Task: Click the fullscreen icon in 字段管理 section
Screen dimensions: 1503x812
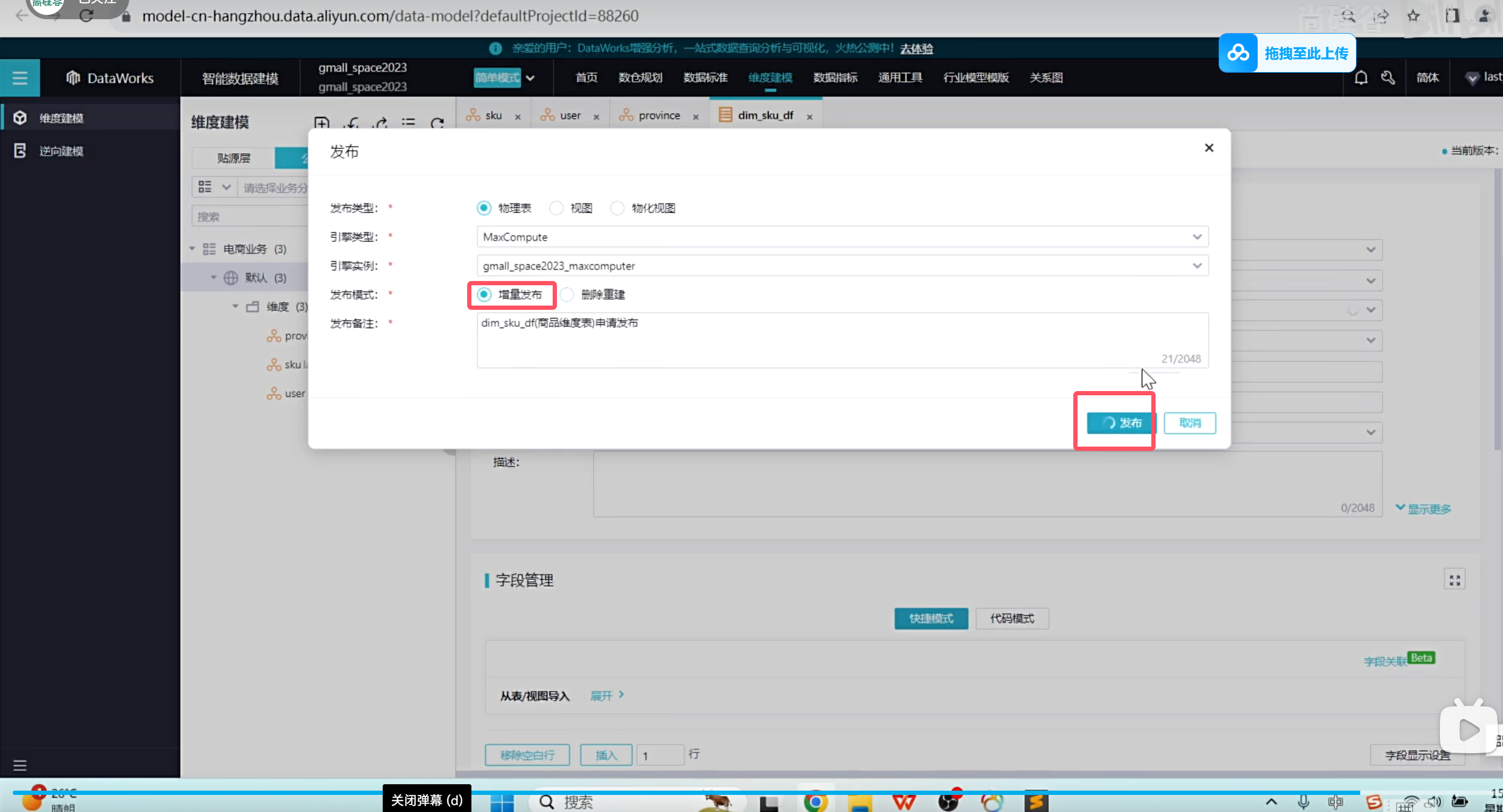Action: coord(1454,580)
